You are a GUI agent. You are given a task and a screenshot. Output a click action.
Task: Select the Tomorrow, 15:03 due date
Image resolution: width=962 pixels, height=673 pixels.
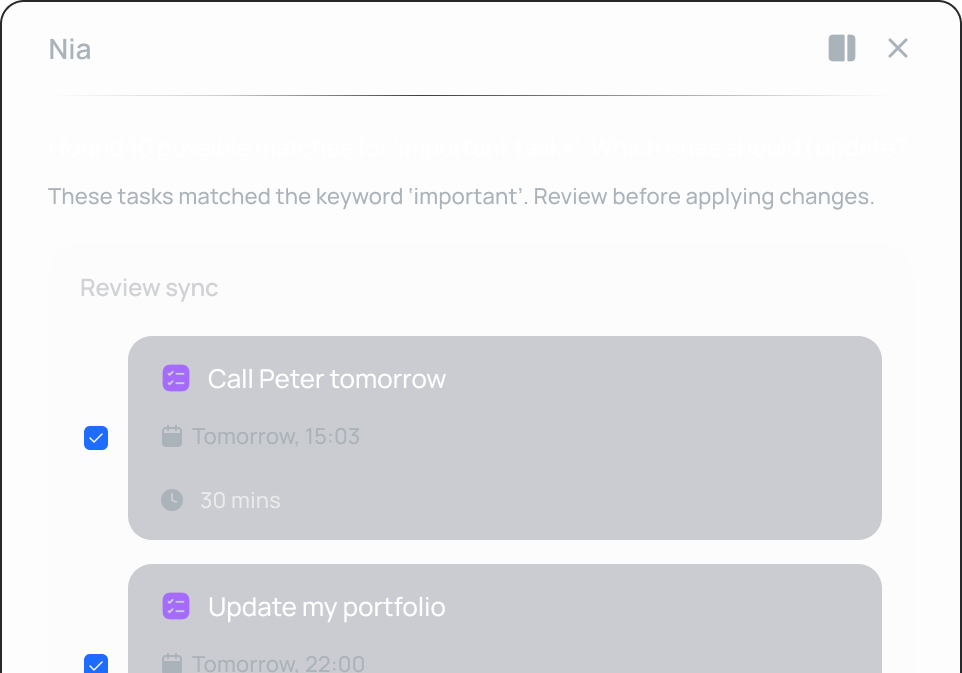coord(276,436)
